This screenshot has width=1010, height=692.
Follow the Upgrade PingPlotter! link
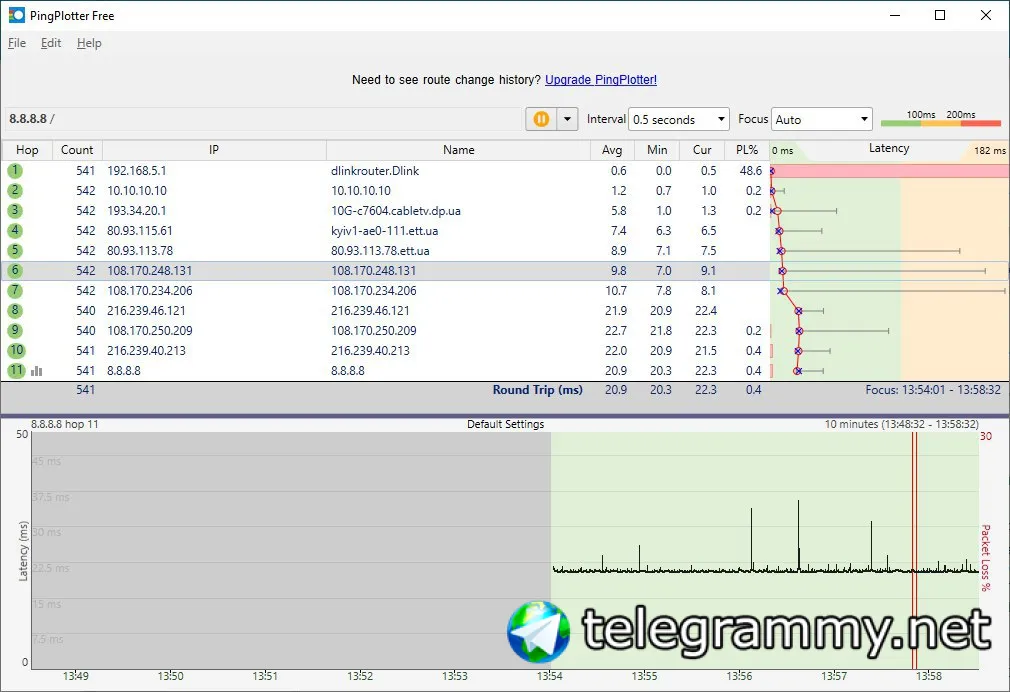(601, 80)
